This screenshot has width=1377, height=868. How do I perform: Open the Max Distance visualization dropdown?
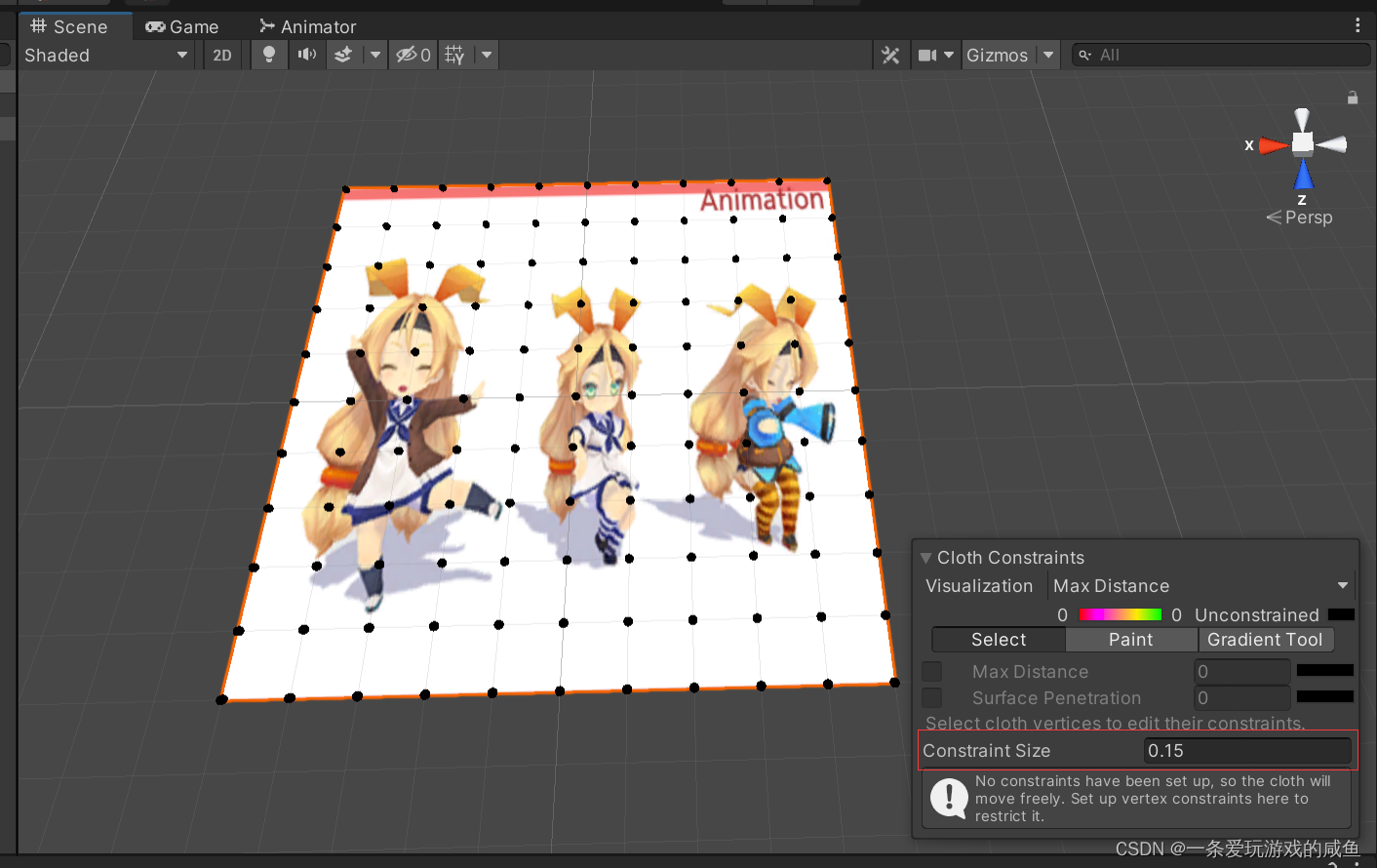click(x=1202, y=586)
